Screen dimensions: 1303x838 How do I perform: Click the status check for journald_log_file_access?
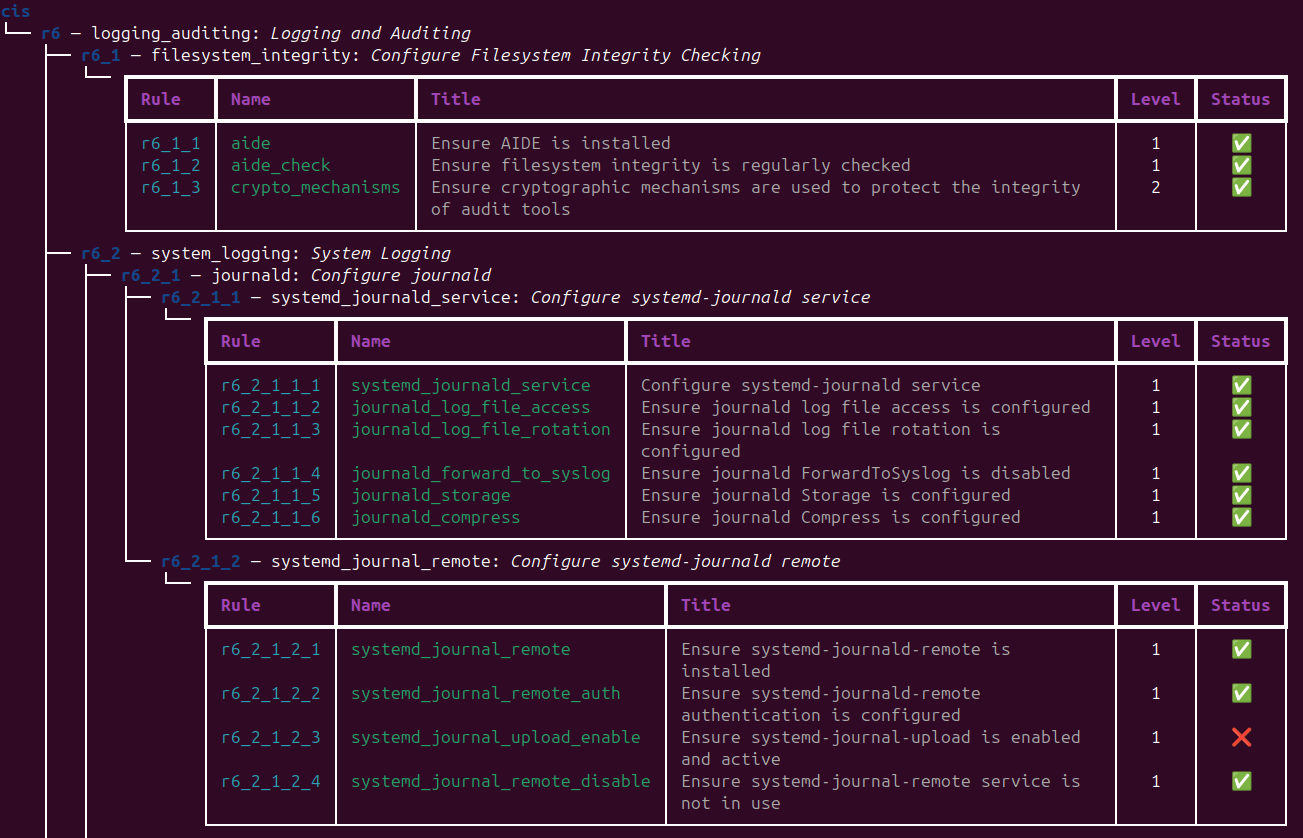coord(1241,407)
